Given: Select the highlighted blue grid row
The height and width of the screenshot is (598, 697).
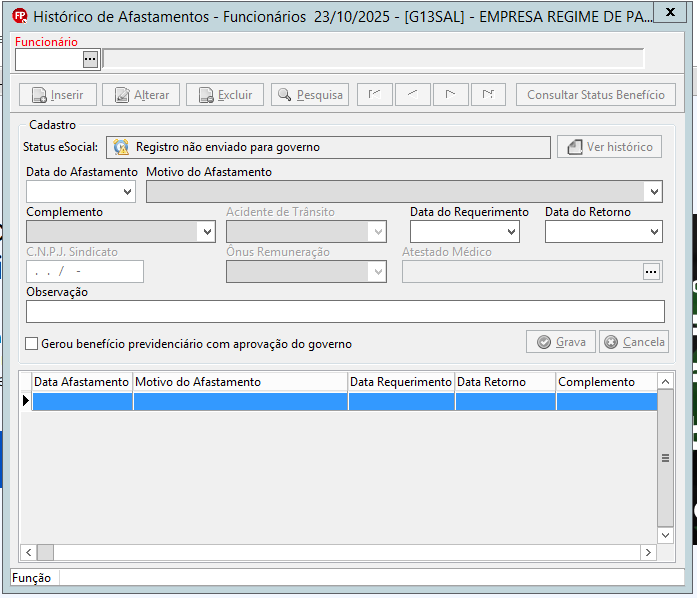Looking at the screenshot, I should click(x=344, y=401).
